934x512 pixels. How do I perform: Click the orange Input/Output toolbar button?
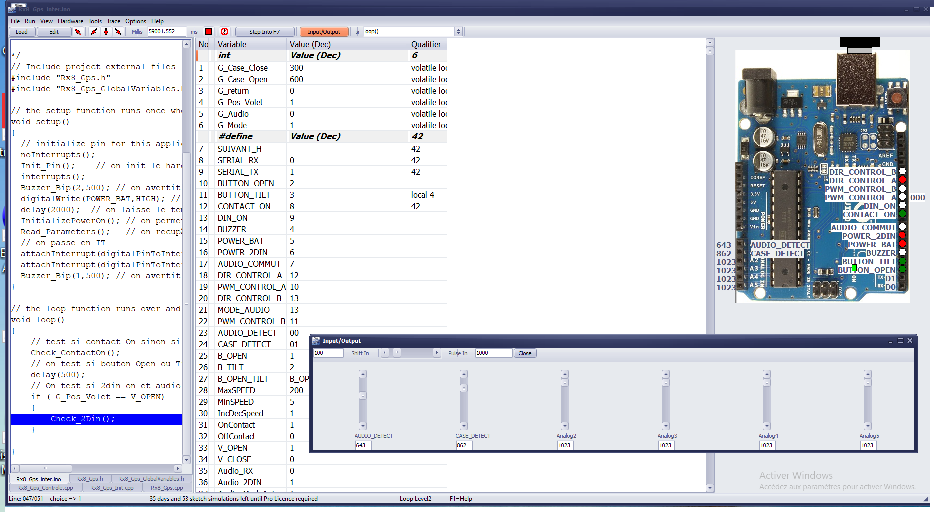(x=320, y=32)
